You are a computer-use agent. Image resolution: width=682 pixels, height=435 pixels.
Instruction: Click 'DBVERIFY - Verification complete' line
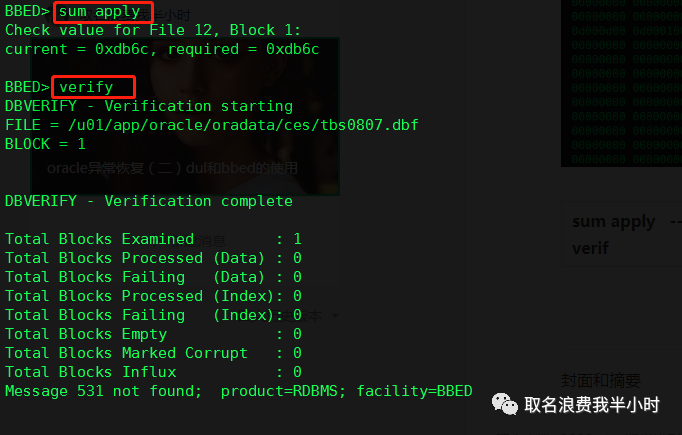tap(149, 201)
